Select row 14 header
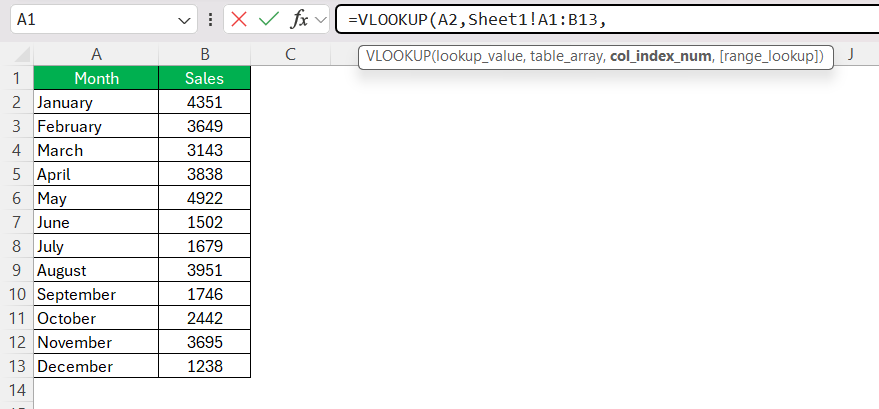 click(x=16, y=390)
